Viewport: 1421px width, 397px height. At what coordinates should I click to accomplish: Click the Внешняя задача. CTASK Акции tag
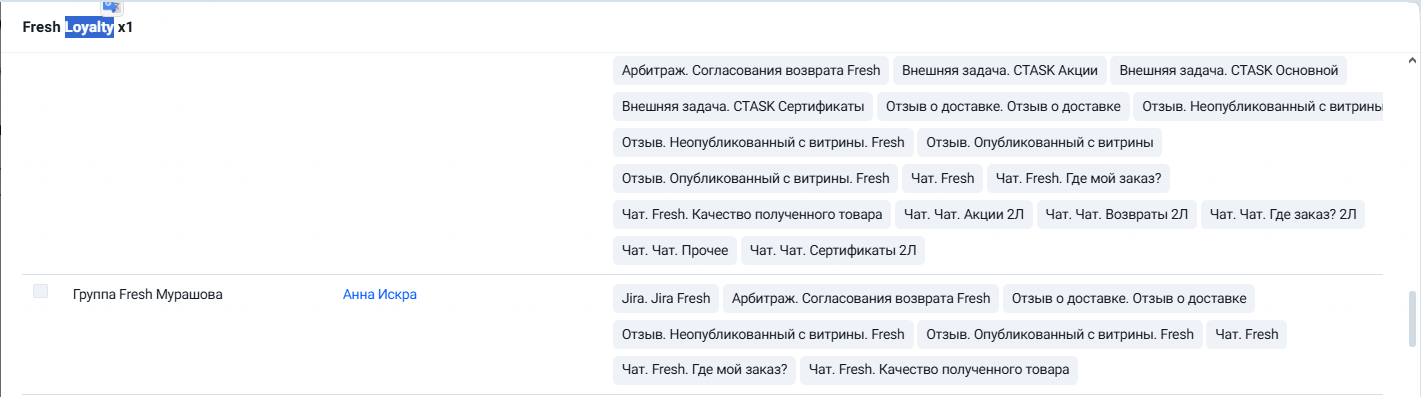(x=1000, y=70)
